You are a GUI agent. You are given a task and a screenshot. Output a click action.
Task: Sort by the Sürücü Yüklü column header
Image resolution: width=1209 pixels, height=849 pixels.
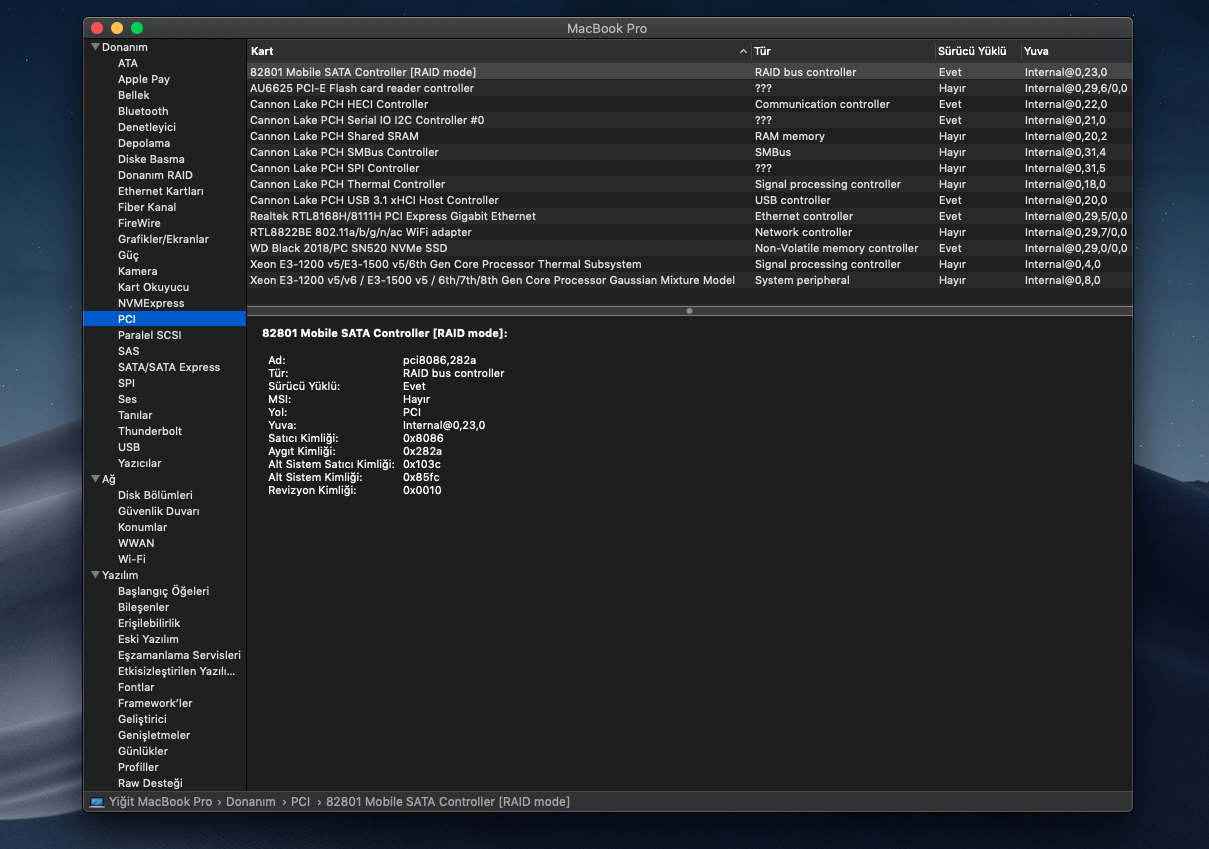tap(977, 51)
